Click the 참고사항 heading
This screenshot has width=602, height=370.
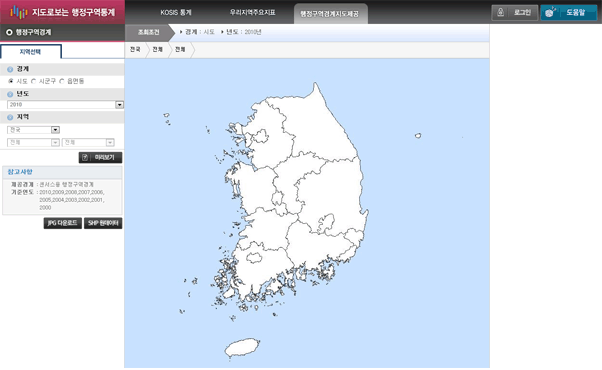pyautogui.click(x=20, y=172)
